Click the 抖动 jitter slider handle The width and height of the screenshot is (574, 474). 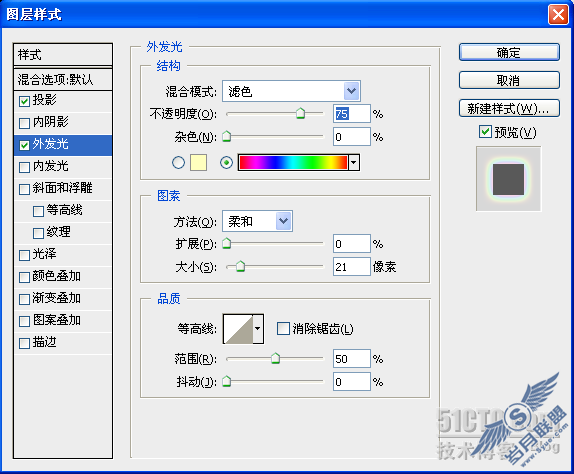pyautogui.click(x=227, y=381)
